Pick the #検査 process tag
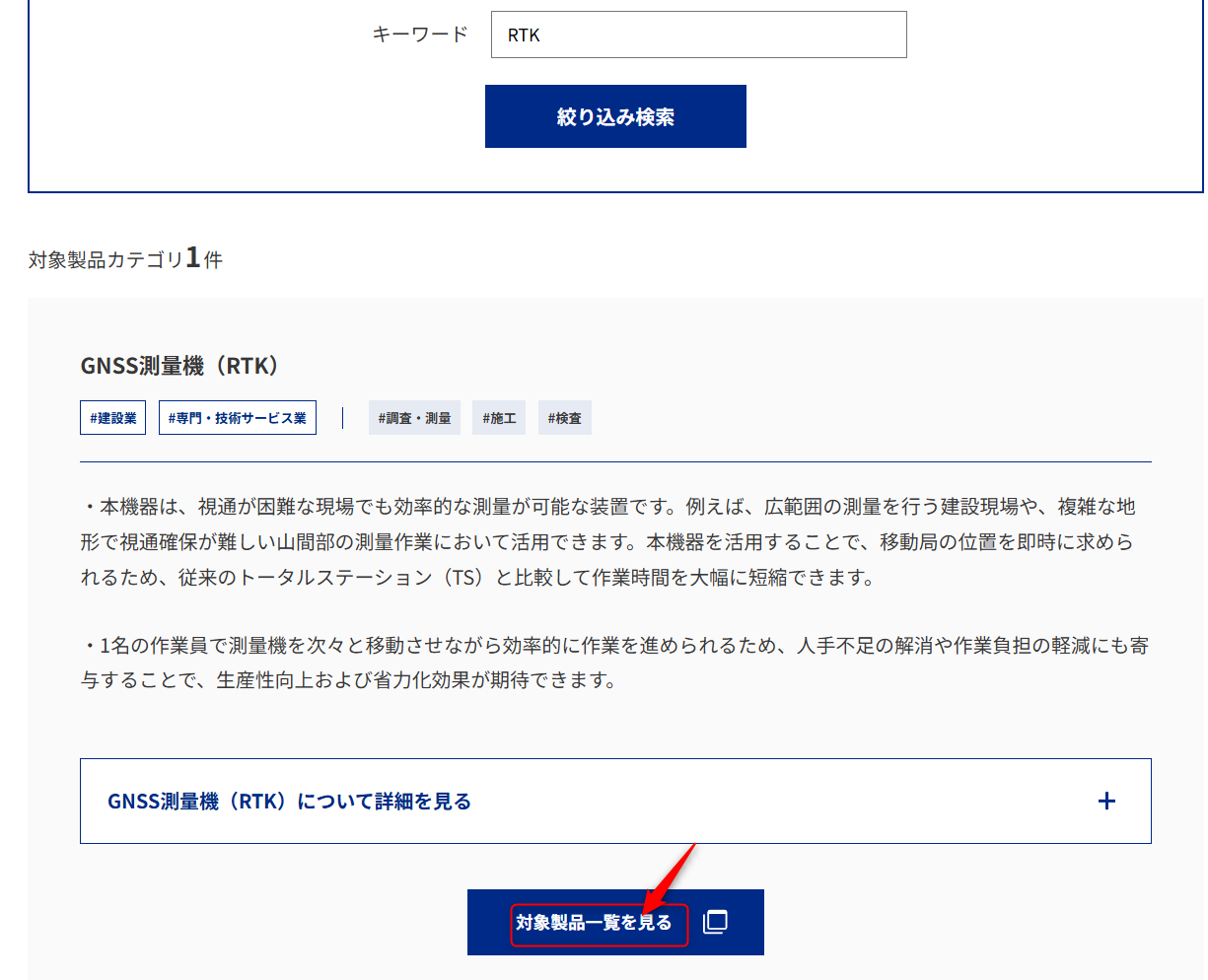The width and height of the screenshot is (1208, 980). pos(564,418)
